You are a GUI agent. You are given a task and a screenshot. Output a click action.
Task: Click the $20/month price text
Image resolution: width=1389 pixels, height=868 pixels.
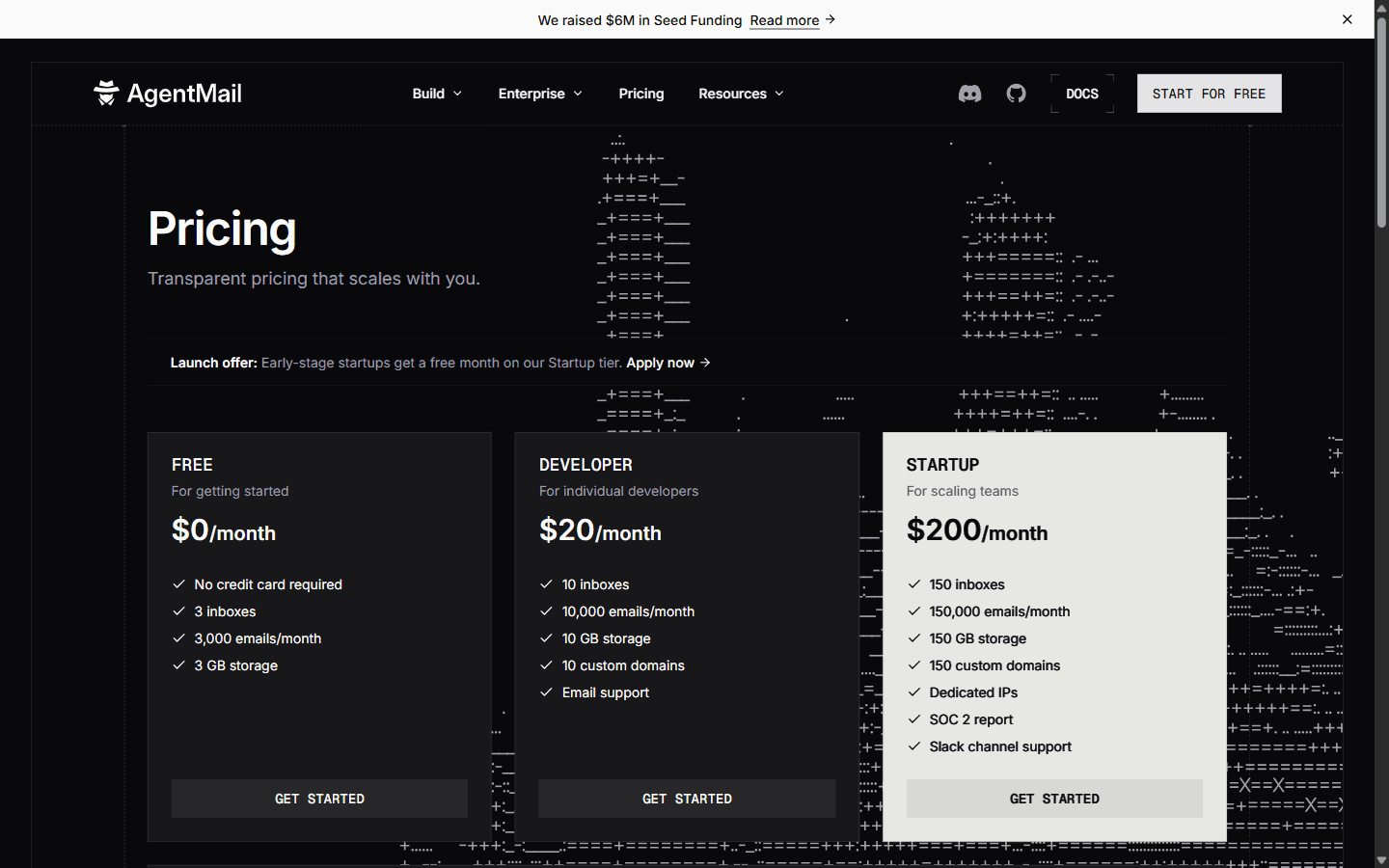pos(600,530)
